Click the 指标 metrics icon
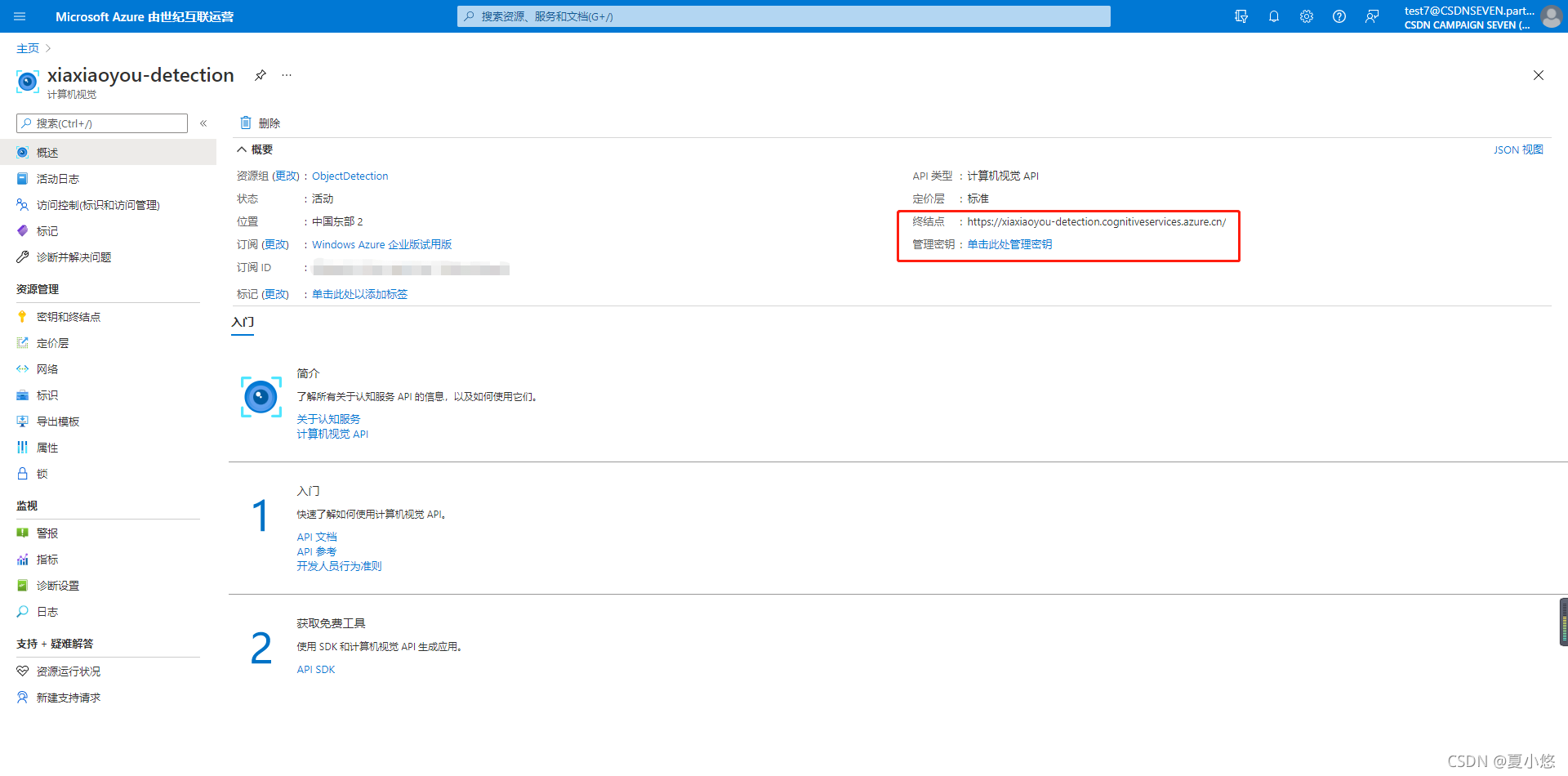 click(x=22, y=560)
